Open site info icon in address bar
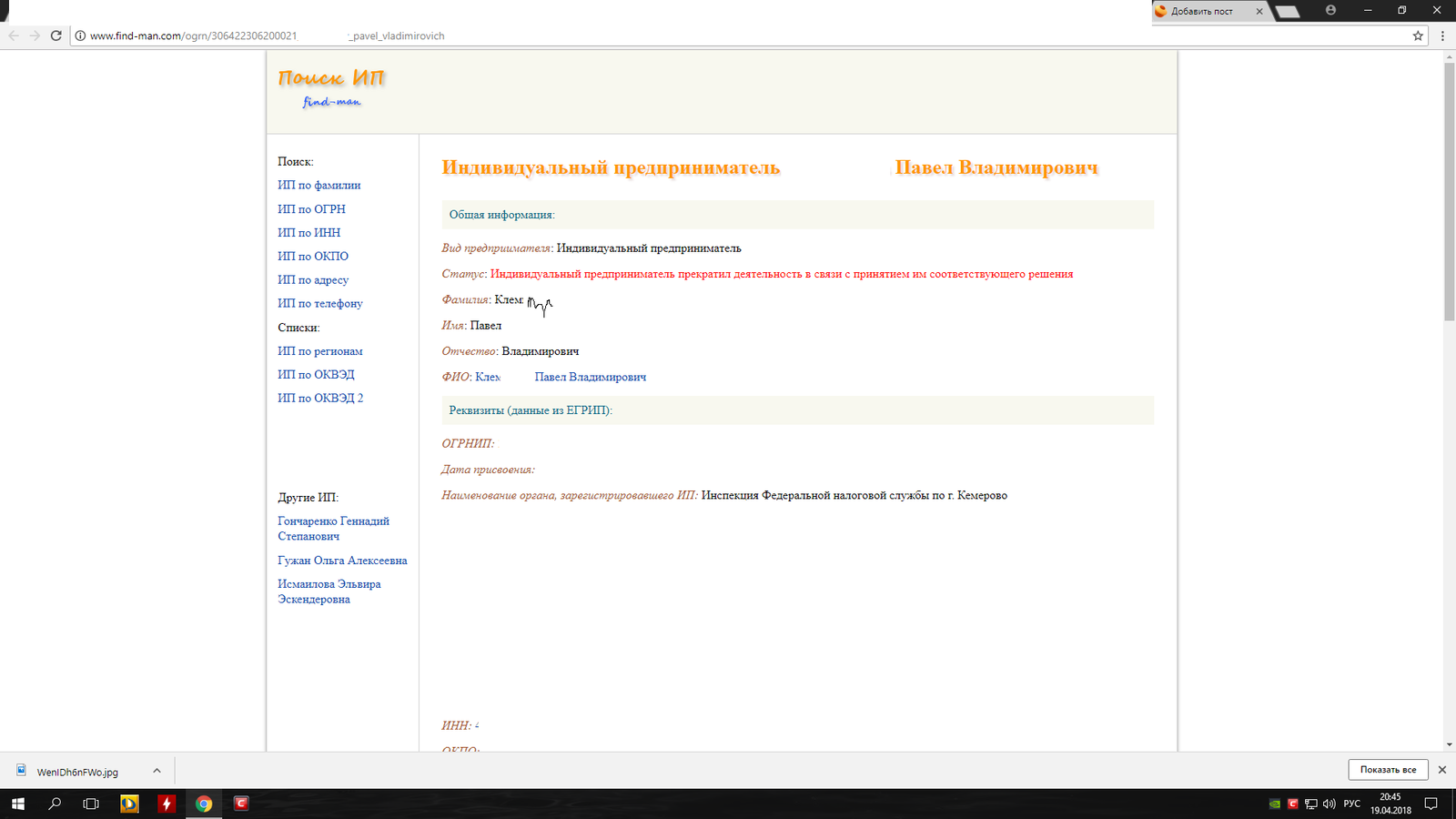 pos(80,35)
